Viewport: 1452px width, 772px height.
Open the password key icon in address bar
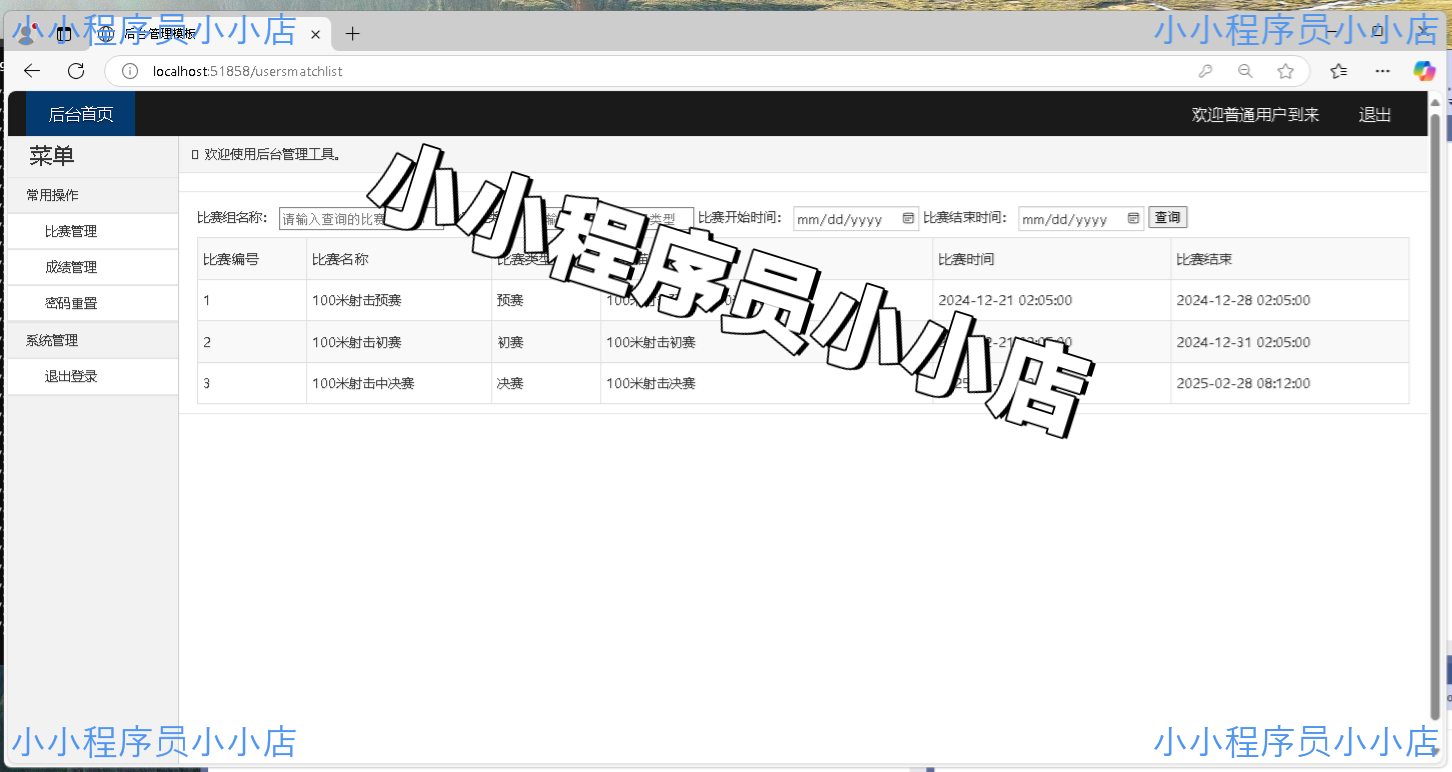click(1206, 71)
